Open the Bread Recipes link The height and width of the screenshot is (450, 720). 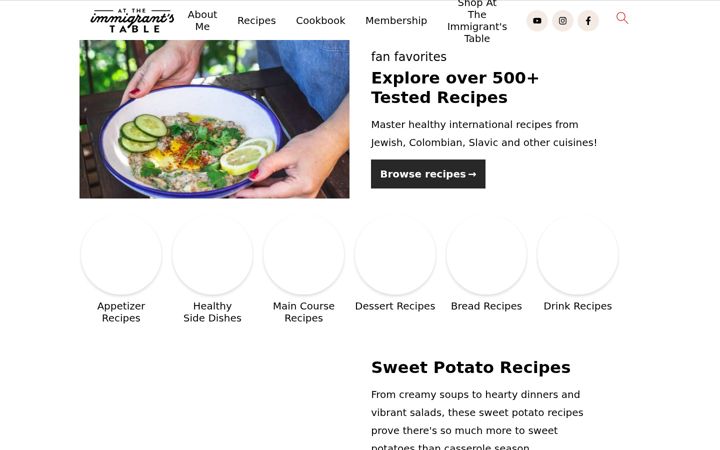(486, 306)
